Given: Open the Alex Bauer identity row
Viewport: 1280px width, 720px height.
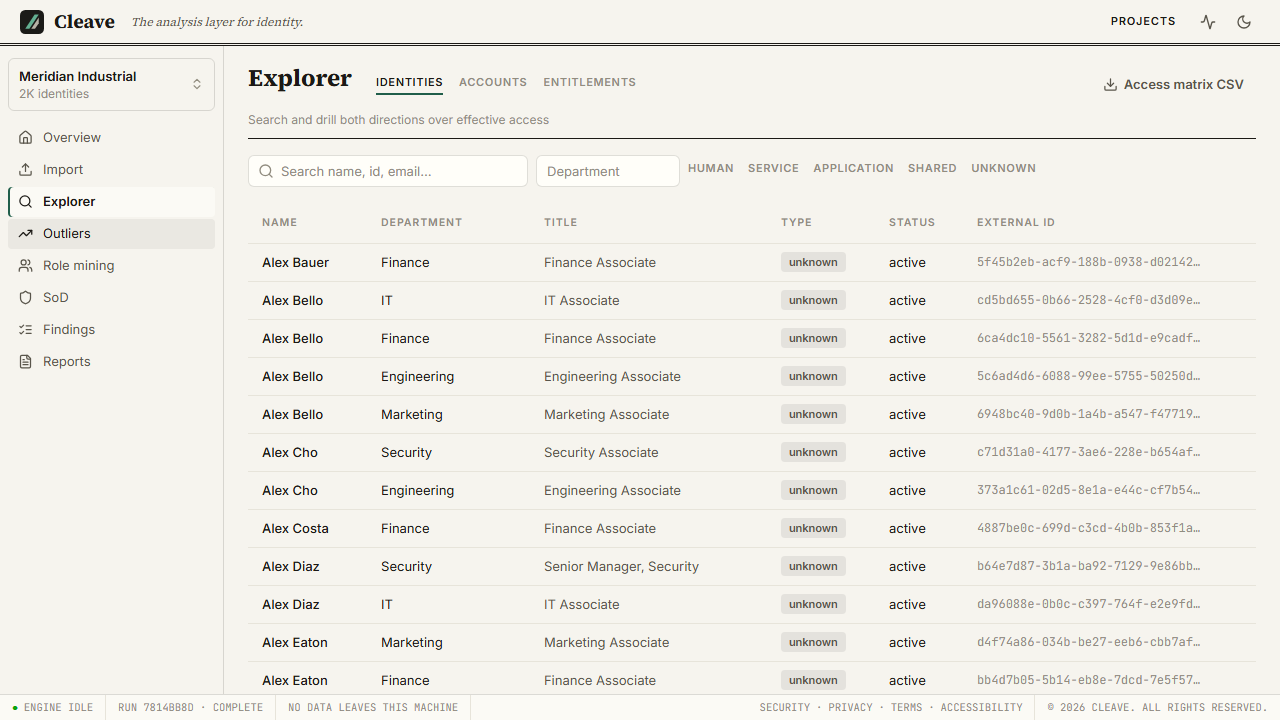Looking at the screenshot, I should [x=752, y=263].
